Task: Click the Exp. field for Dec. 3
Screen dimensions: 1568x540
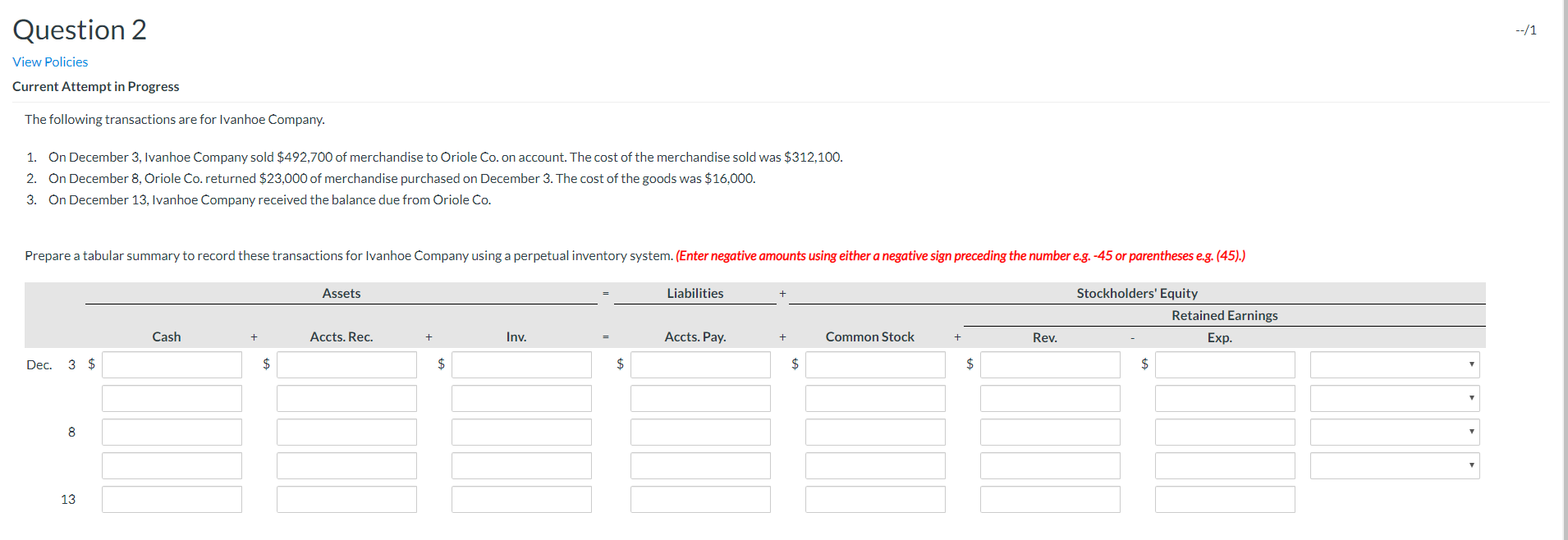Action: tap(1225, 364)
